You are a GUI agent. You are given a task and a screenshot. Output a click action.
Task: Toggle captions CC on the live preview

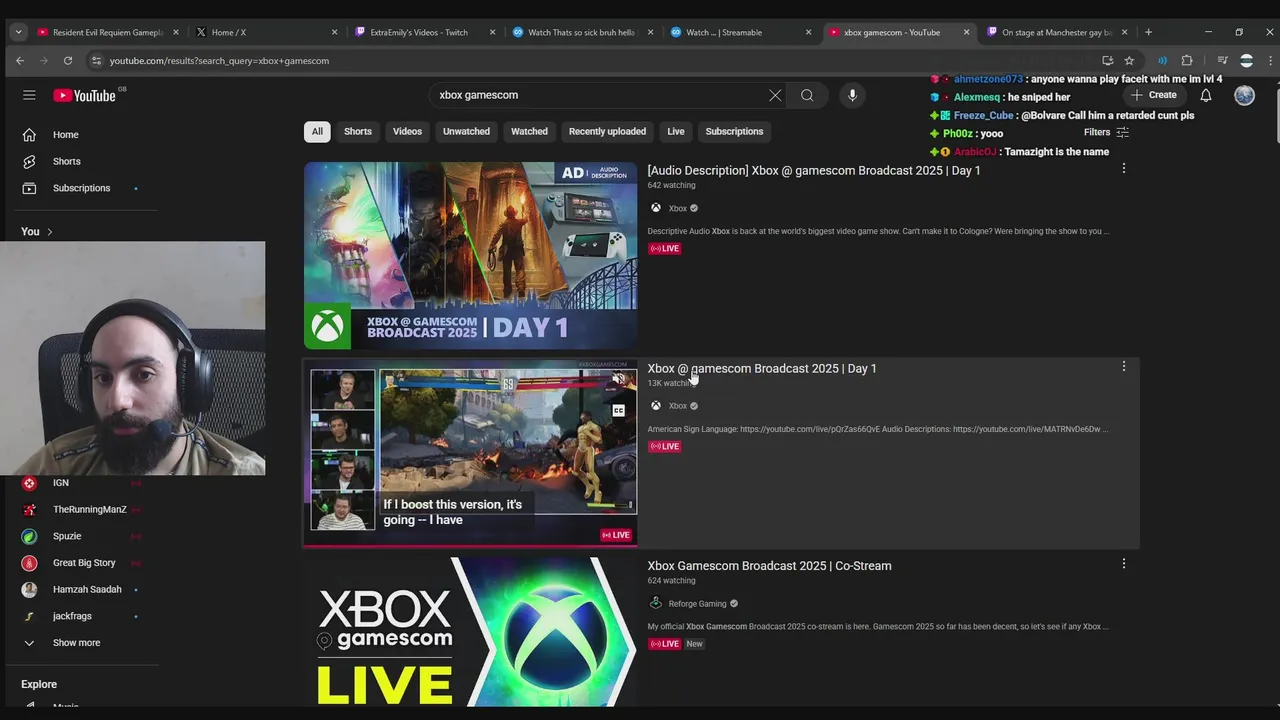coord(619,411)
